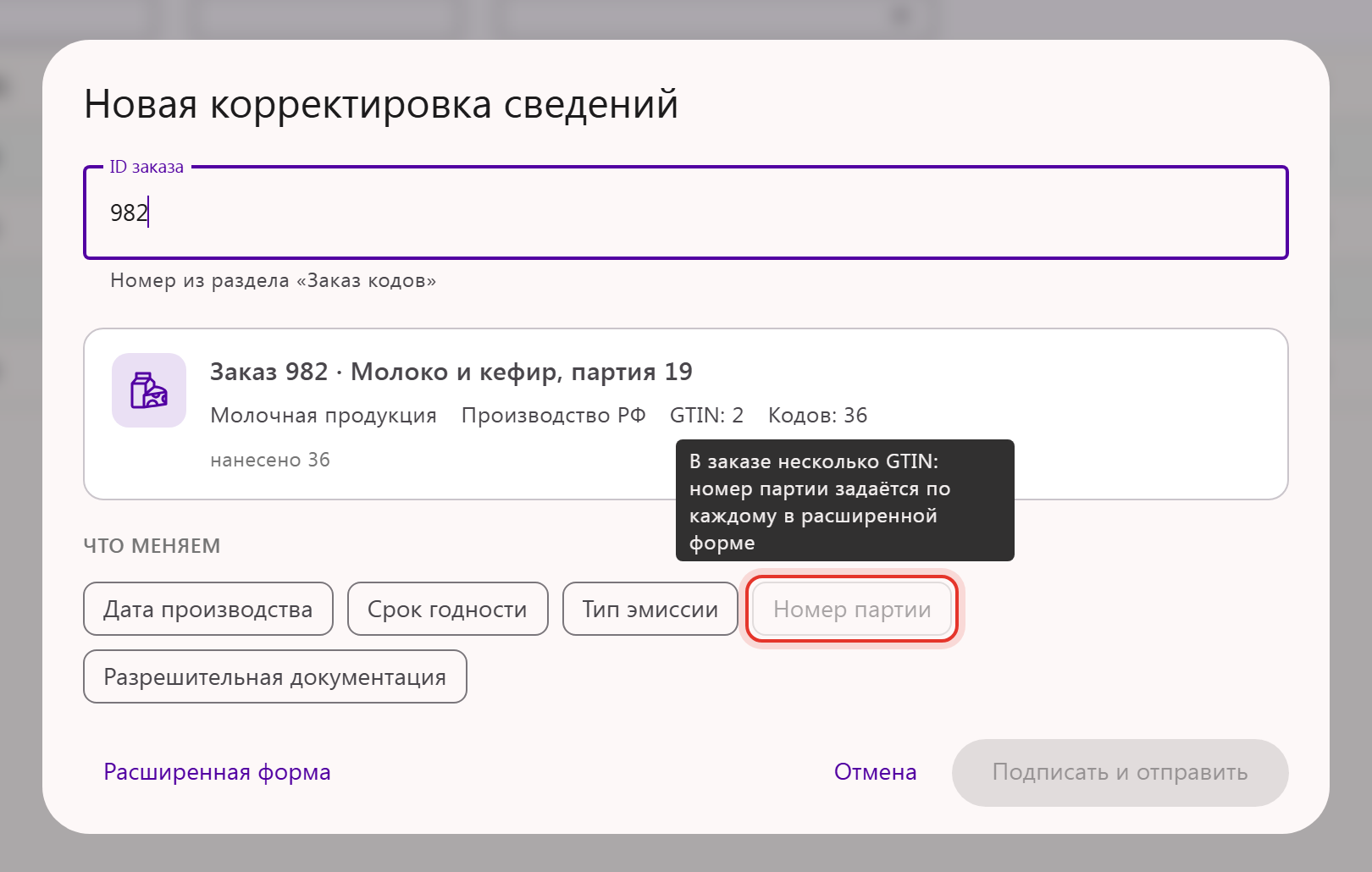Viewport: 1372px width, 872px height.
Task: Select the 'Срок годности' chip
Action: pos(448,609)
